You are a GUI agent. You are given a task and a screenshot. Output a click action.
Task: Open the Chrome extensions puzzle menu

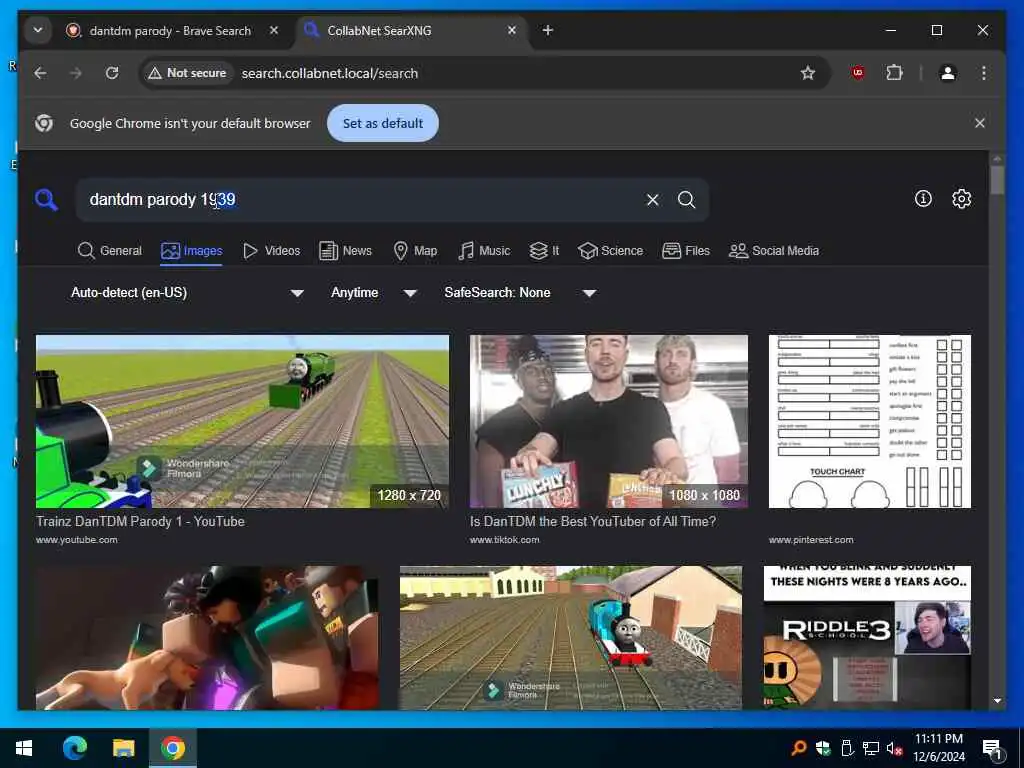(895, 73)
